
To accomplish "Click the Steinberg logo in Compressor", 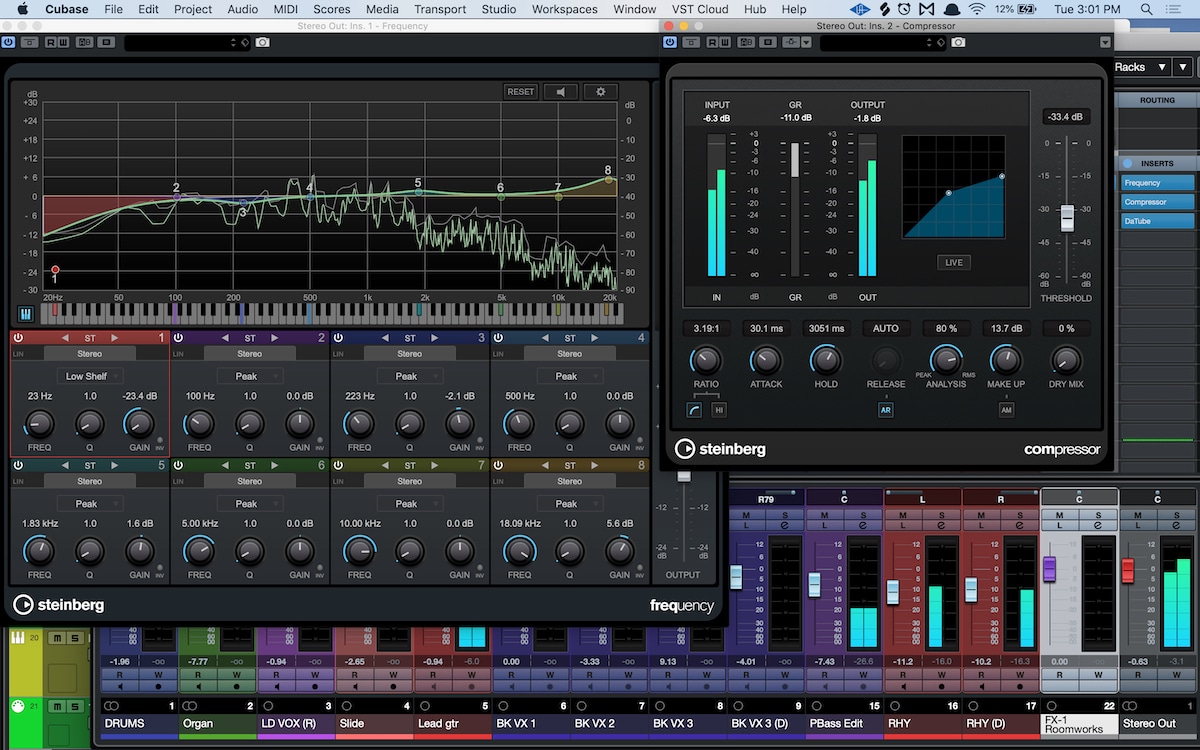I will pos(720,449).
